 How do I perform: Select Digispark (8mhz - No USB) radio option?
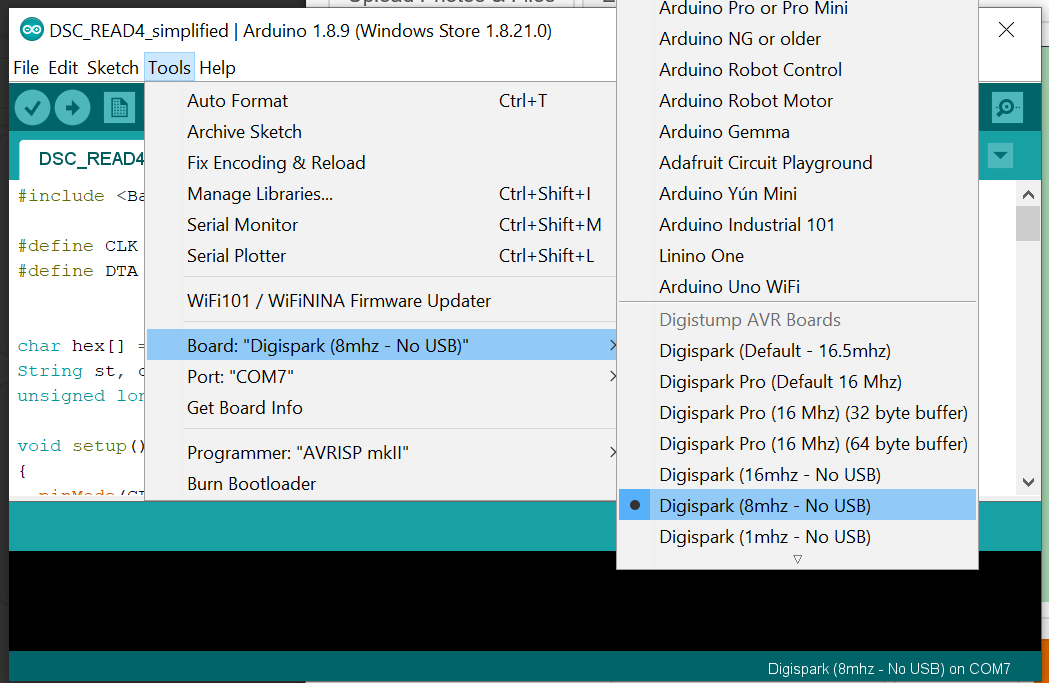(x=797, y=506)
